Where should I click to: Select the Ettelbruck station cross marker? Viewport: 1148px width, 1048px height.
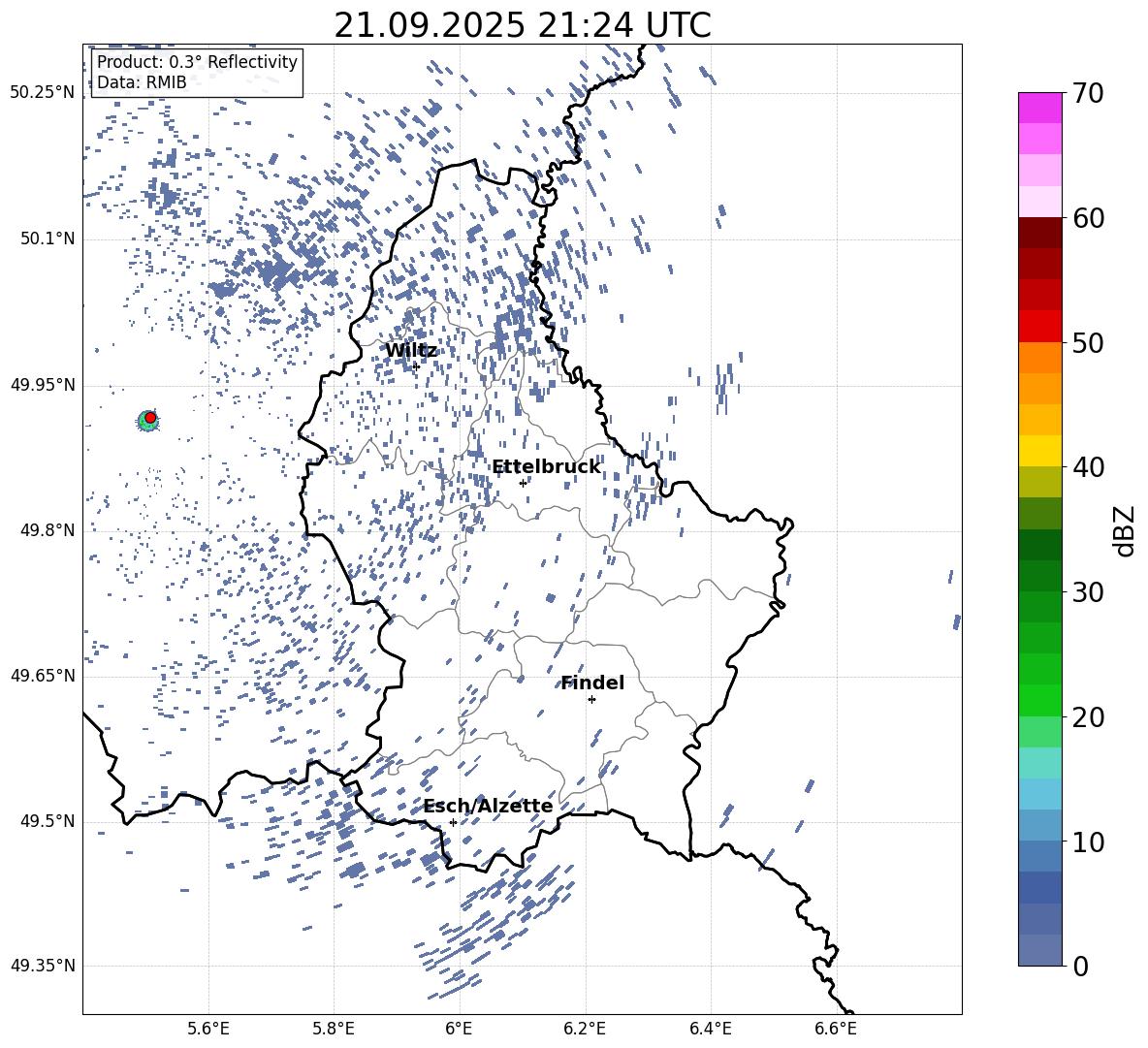point(523,482)
